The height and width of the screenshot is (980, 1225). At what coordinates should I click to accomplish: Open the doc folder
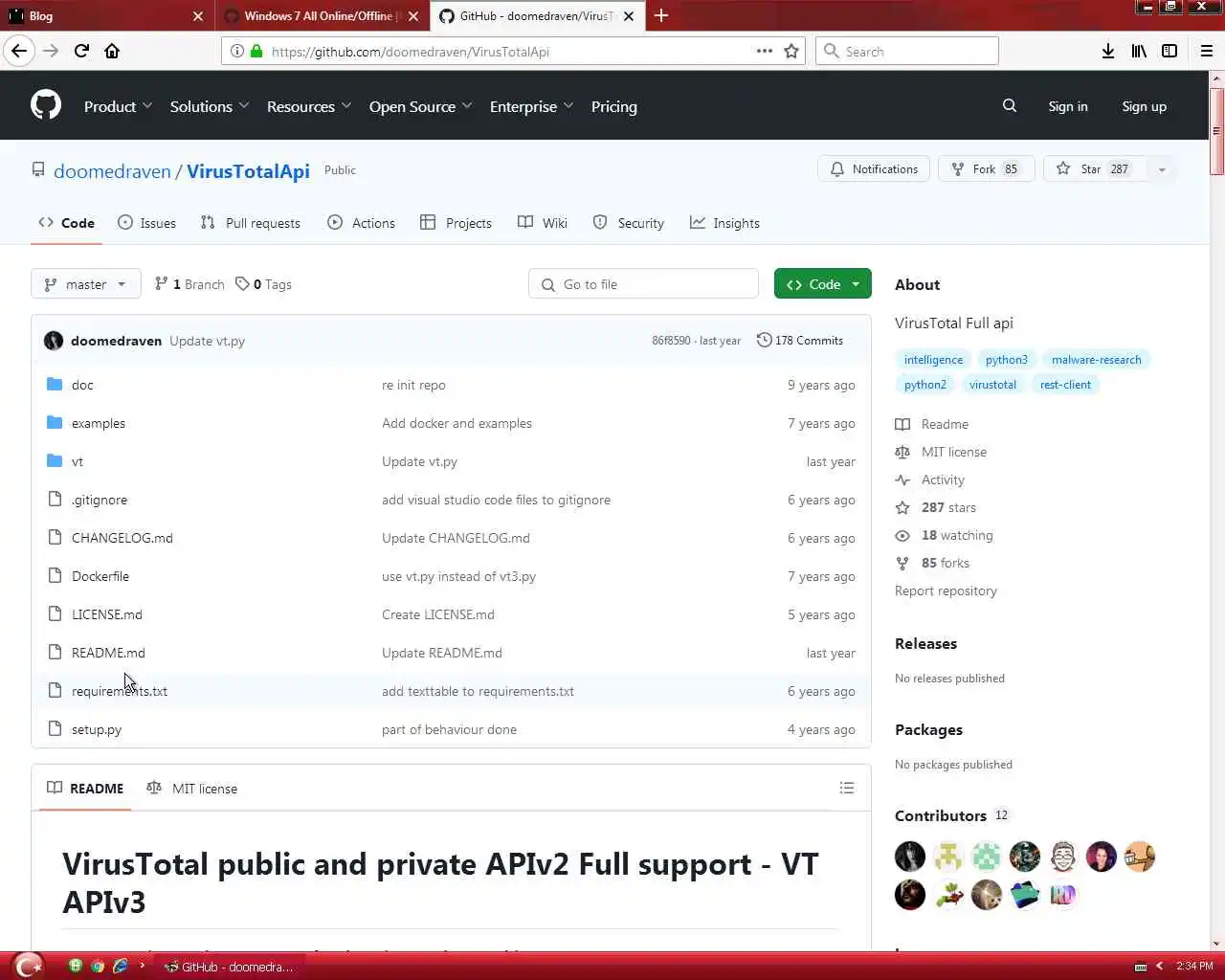[82, 385]
